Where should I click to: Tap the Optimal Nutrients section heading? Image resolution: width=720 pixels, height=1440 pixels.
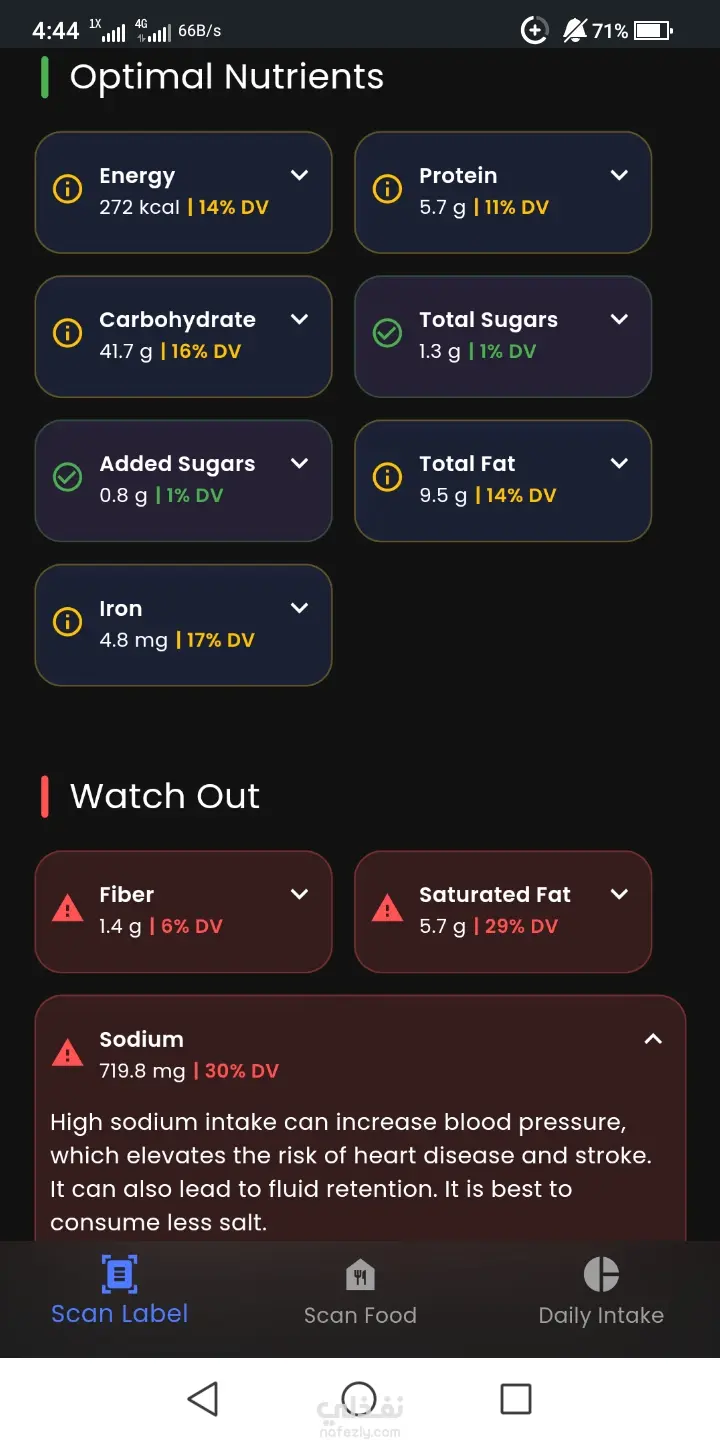[227, 77]
